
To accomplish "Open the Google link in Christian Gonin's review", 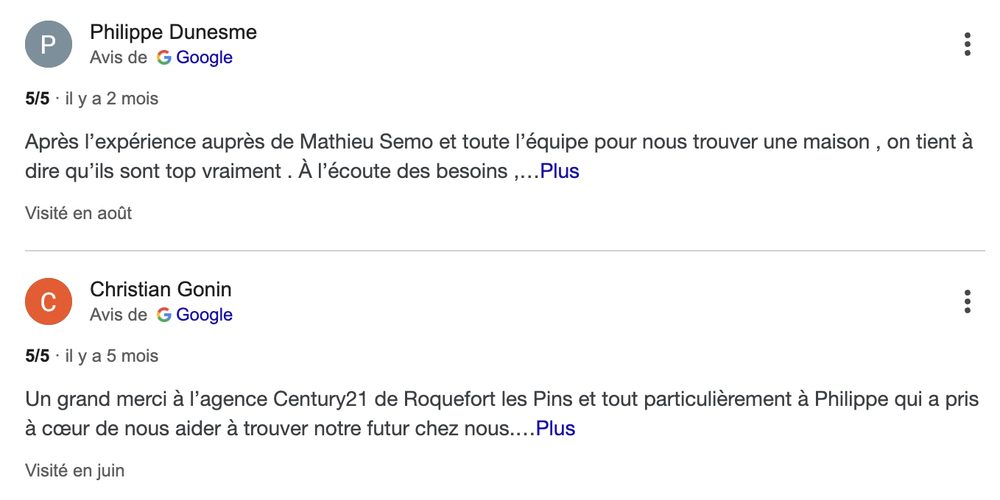I will coord(204,314).
